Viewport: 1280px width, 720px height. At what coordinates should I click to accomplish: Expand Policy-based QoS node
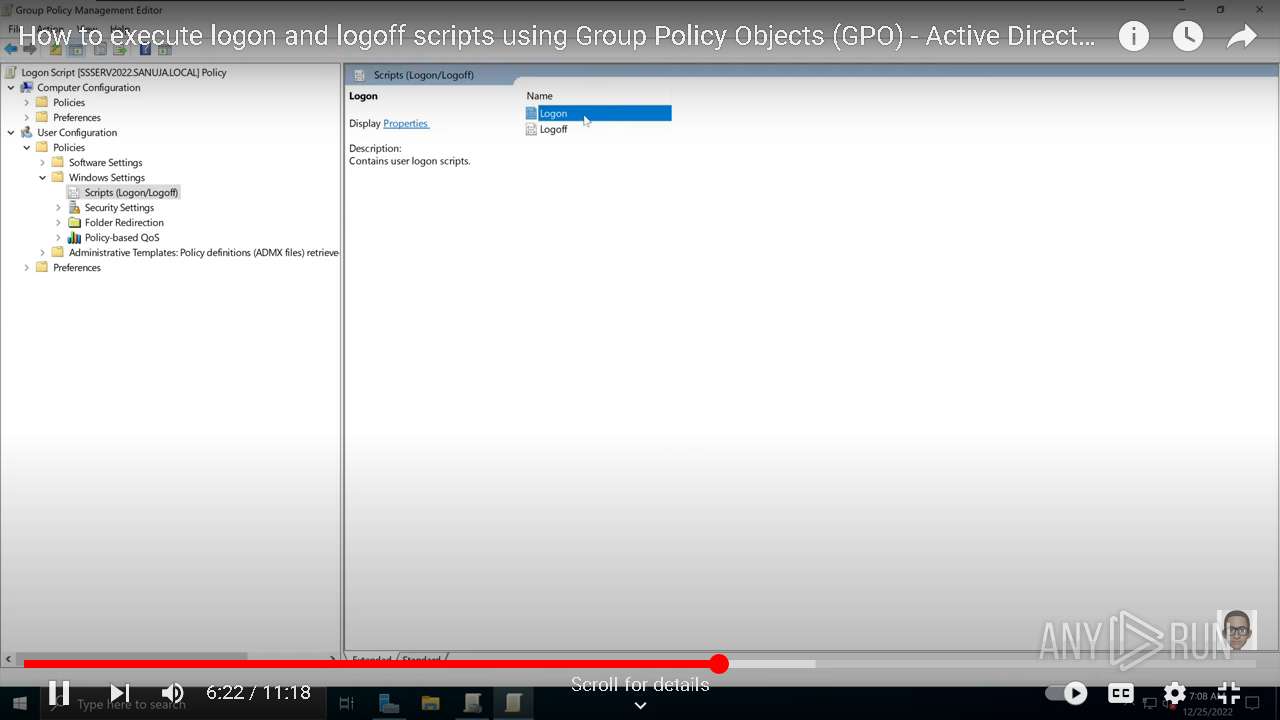pyautogui.click(x=59, y=238)
